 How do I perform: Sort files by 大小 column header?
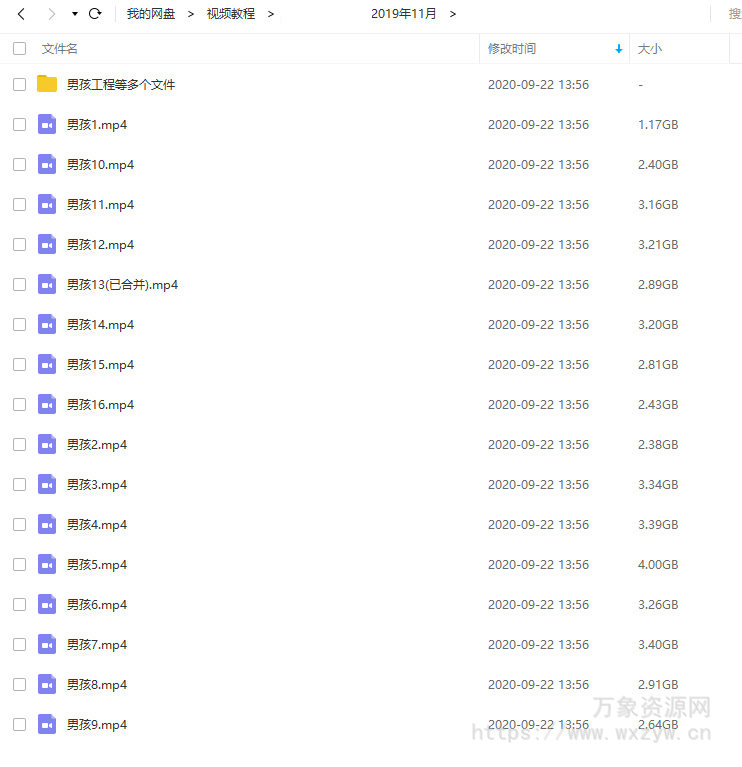point(650,48)
